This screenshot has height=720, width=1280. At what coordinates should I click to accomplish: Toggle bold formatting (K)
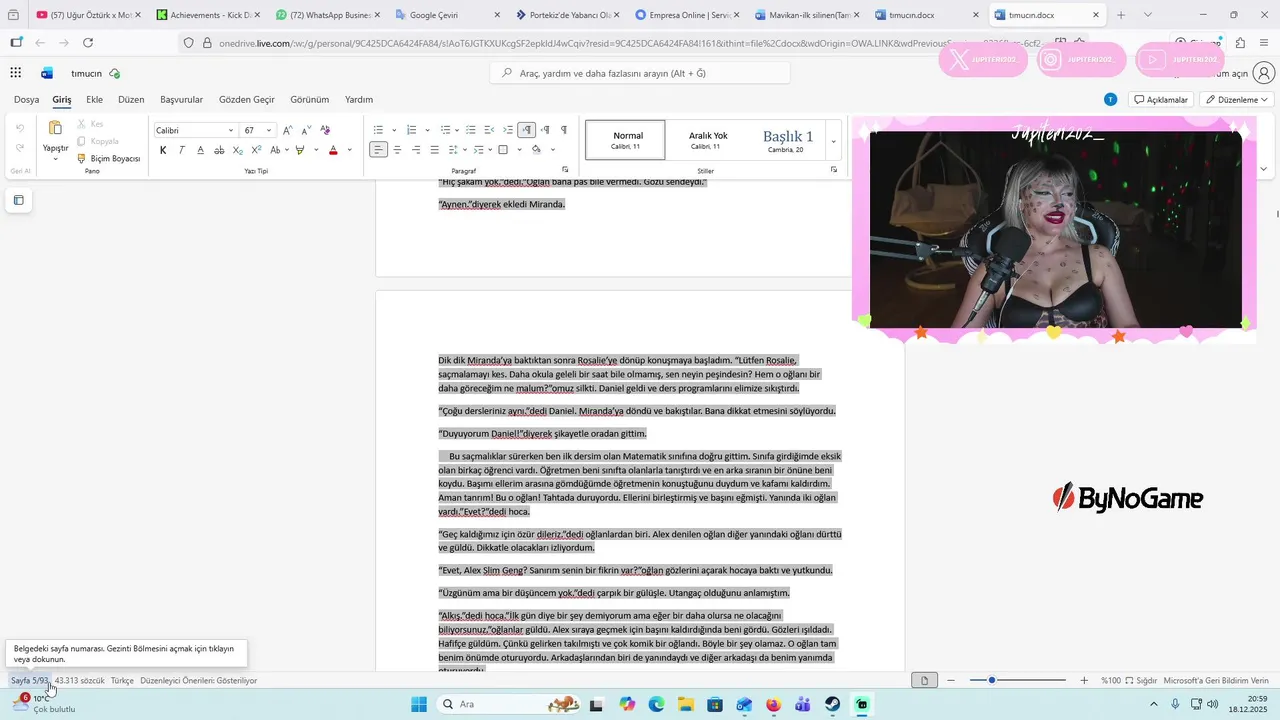pos(163,150)
